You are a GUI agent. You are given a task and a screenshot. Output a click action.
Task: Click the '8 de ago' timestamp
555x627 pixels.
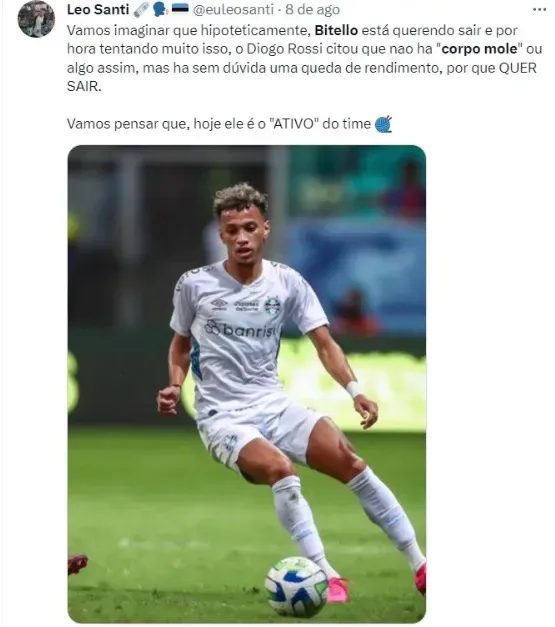312,9
